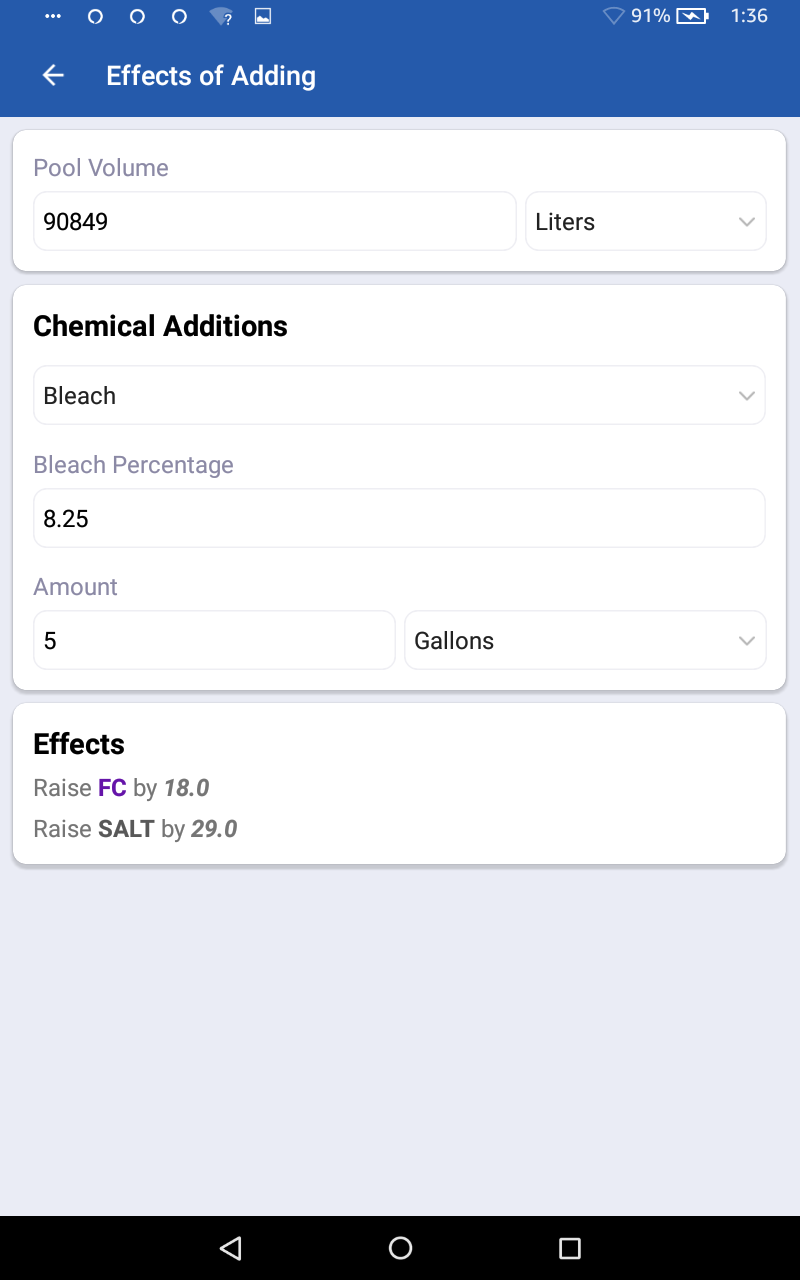Viewport: 800px width, 1280px height.
Task: Tap the Chemical Additions heading
Action: coord(160,326)
